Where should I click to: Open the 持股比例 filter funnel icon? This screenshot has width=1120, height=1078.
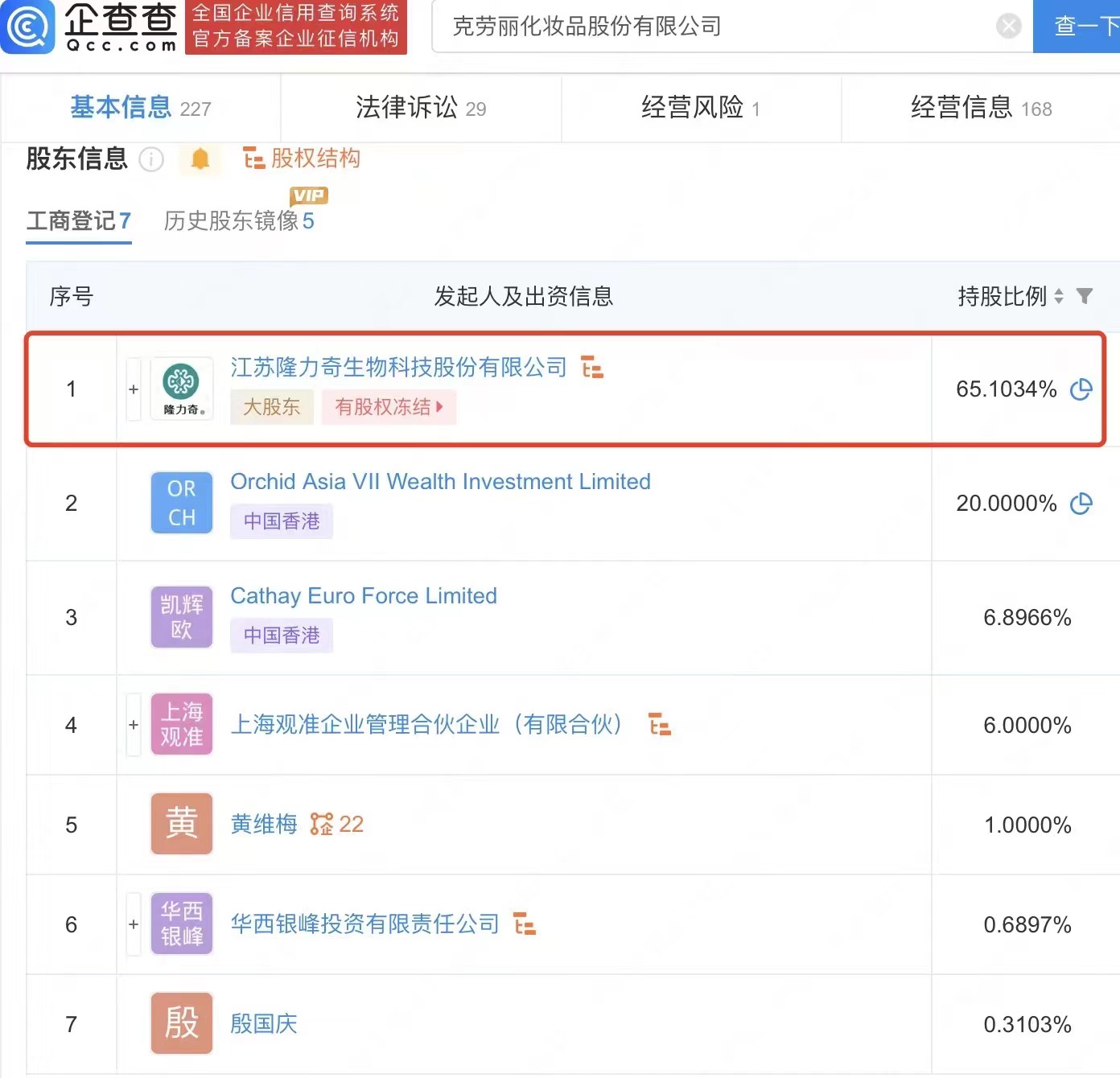pyautogui.click(x=1085, y=297)
